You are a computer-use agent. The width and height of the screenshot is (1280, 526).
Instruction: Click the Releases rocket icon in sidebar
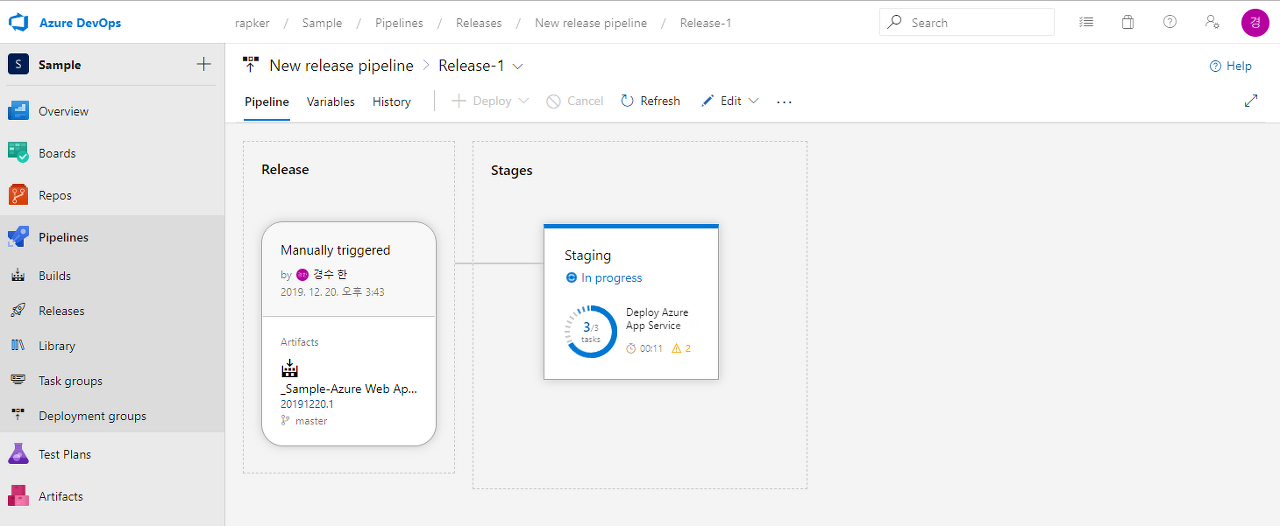click(x=18, y=310)
